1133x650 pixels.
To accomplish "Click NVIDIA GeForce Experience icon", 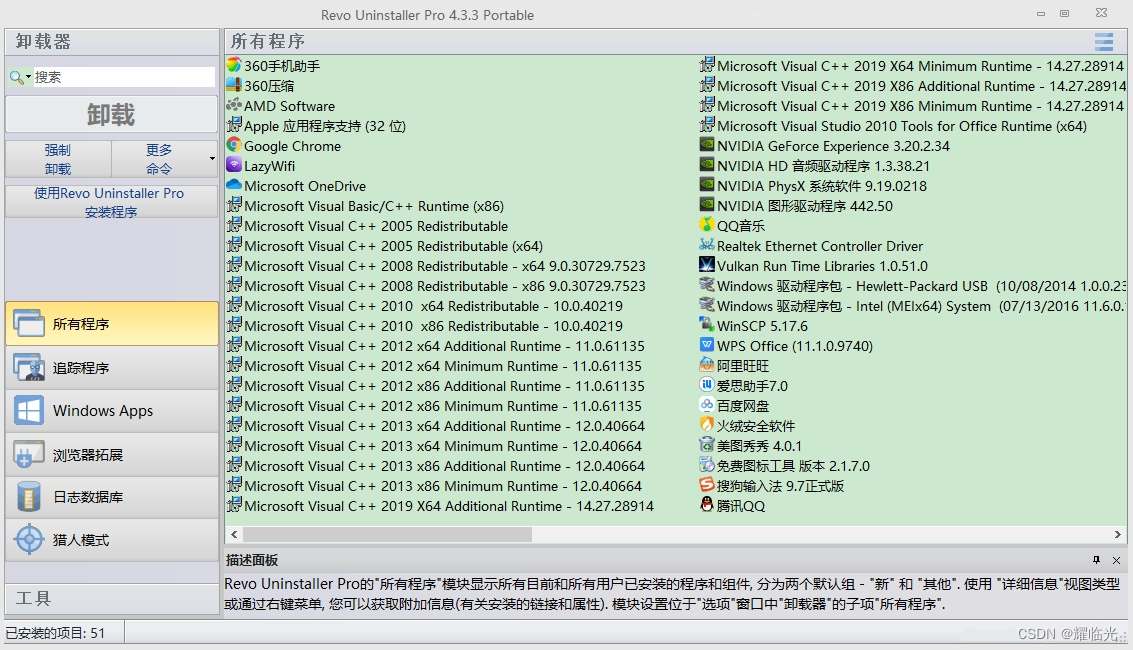I will [x=707, y=145].
